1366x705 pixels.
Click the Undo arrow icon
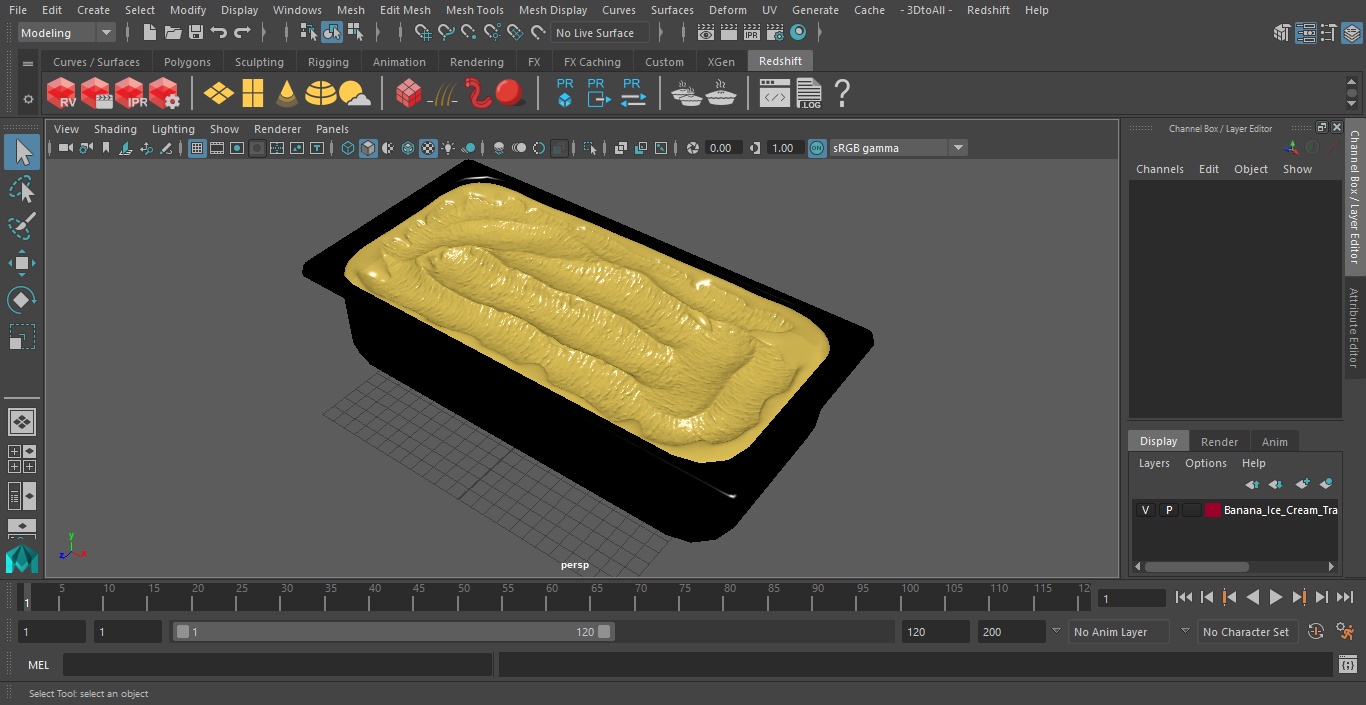[x=219, y=33]
